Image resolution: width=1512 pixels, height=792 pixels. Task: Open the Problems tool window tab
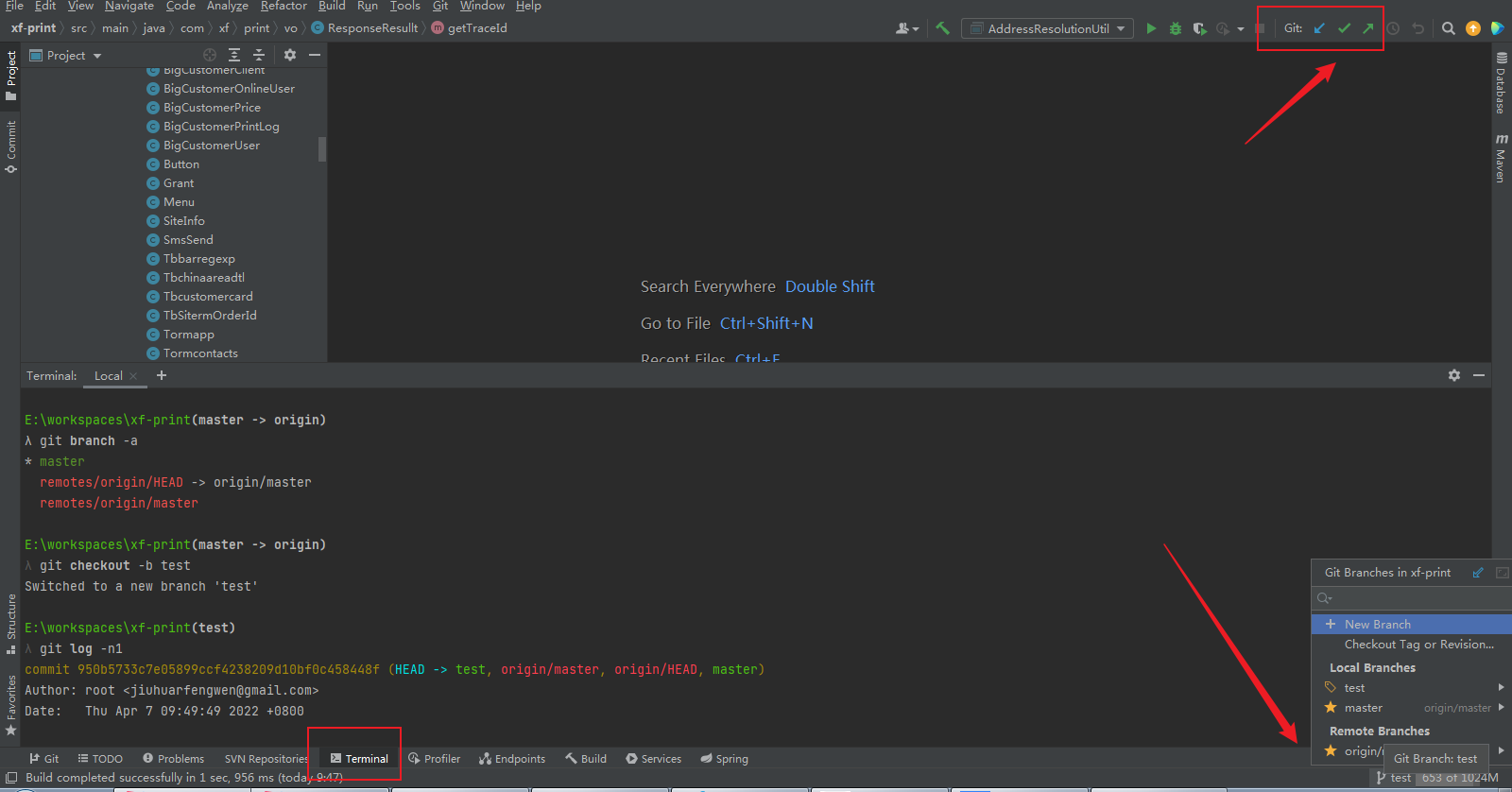(x=173, y=759)
